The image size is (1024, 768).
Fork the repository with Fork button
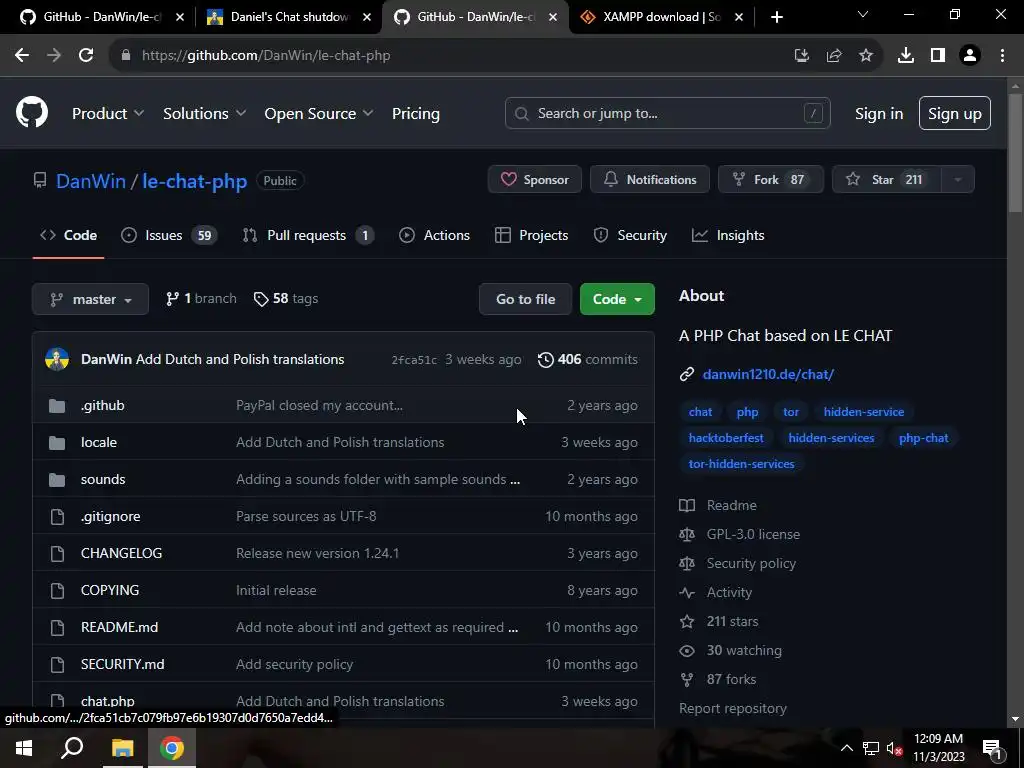(x=771, y=180)
